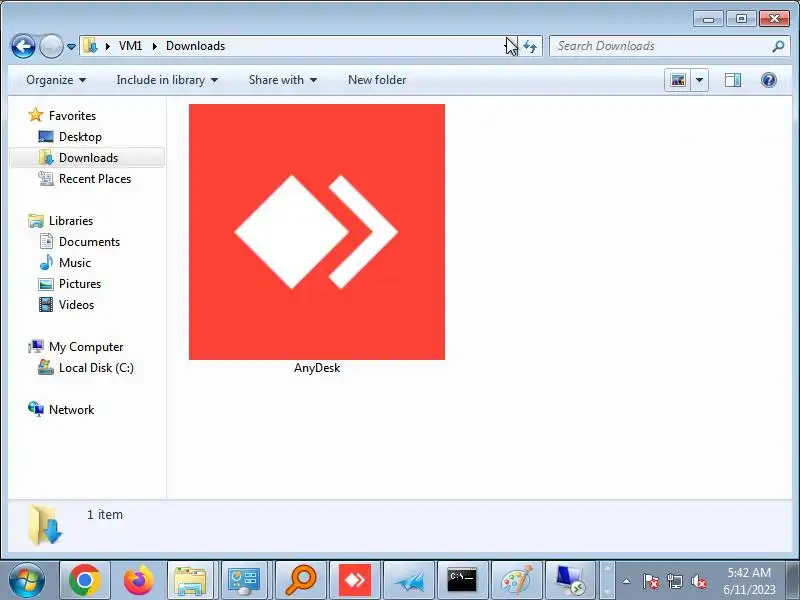Select Network in the navigation pane
Screen dimensions: 800x600
[x=71, y=410]
